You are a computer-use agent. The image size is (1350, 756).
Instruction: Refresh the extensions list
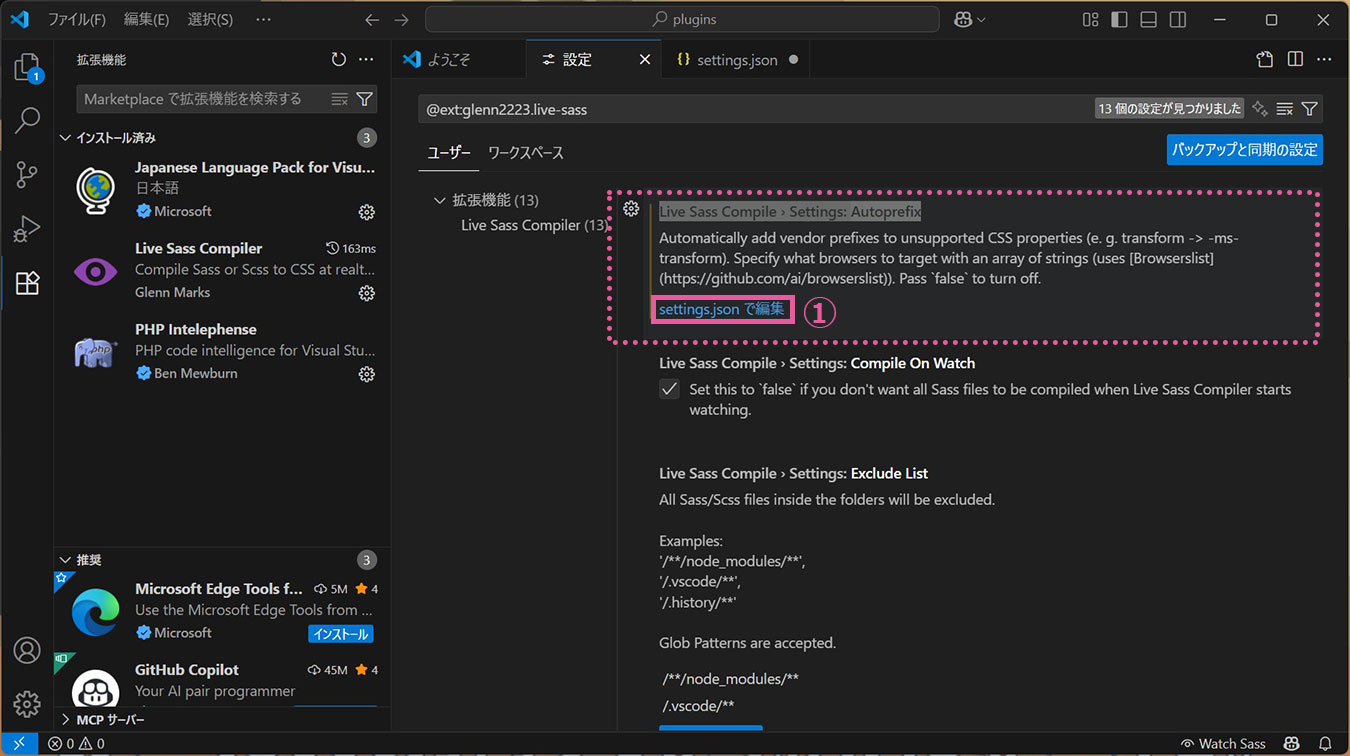[339, 60]
